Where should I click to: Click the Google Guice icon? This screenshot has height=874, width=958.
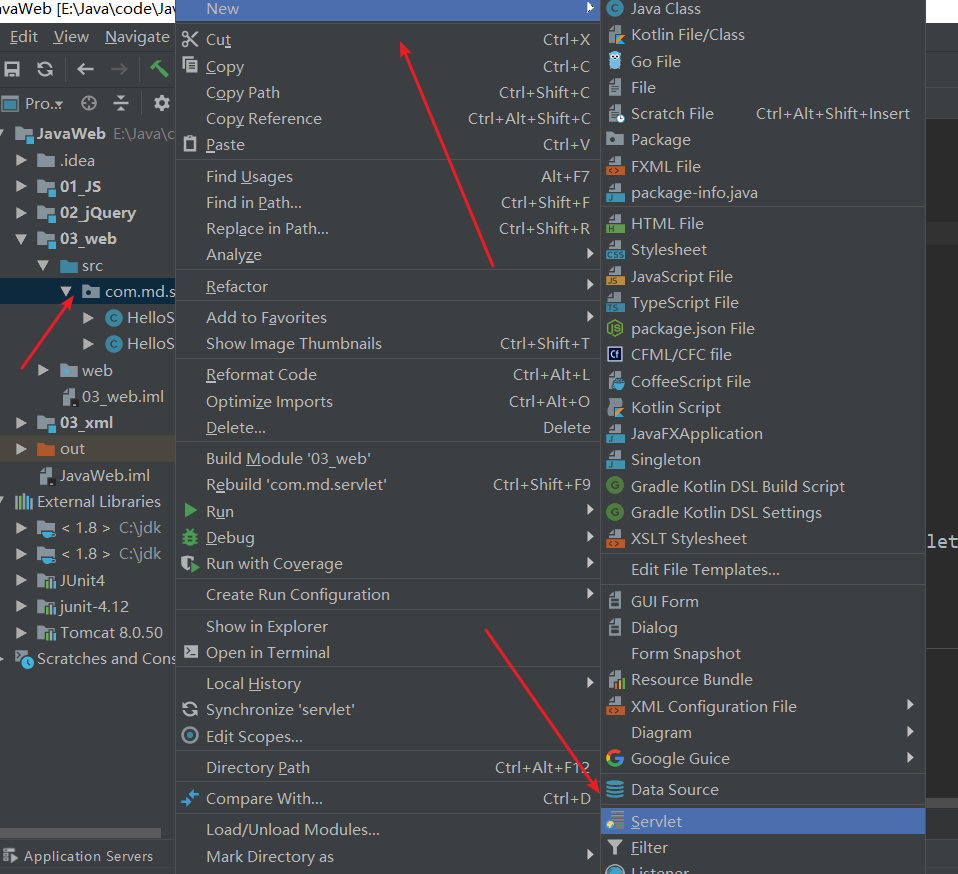[615, 758]
